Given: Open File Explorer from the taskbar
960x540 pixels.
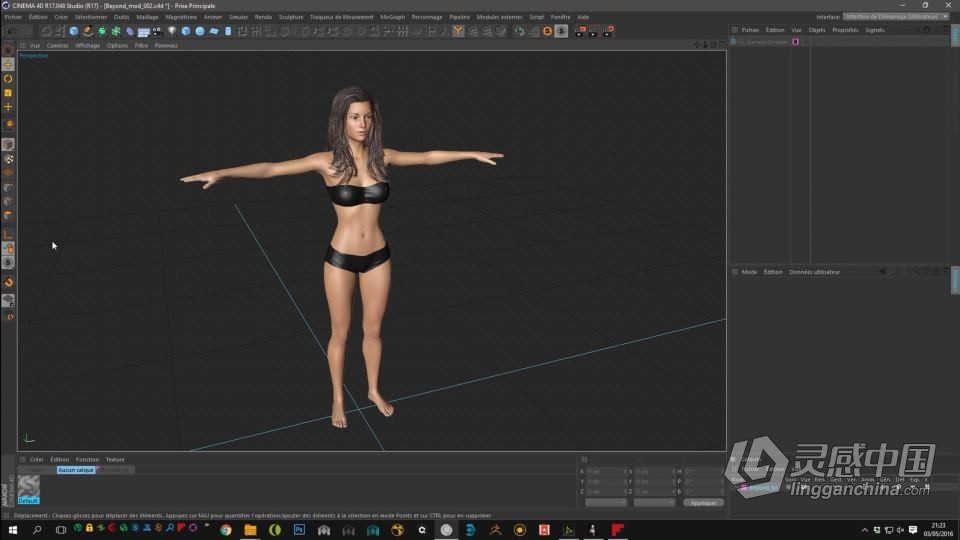Looking at the screenshot, I should click(x=250, y=530).
